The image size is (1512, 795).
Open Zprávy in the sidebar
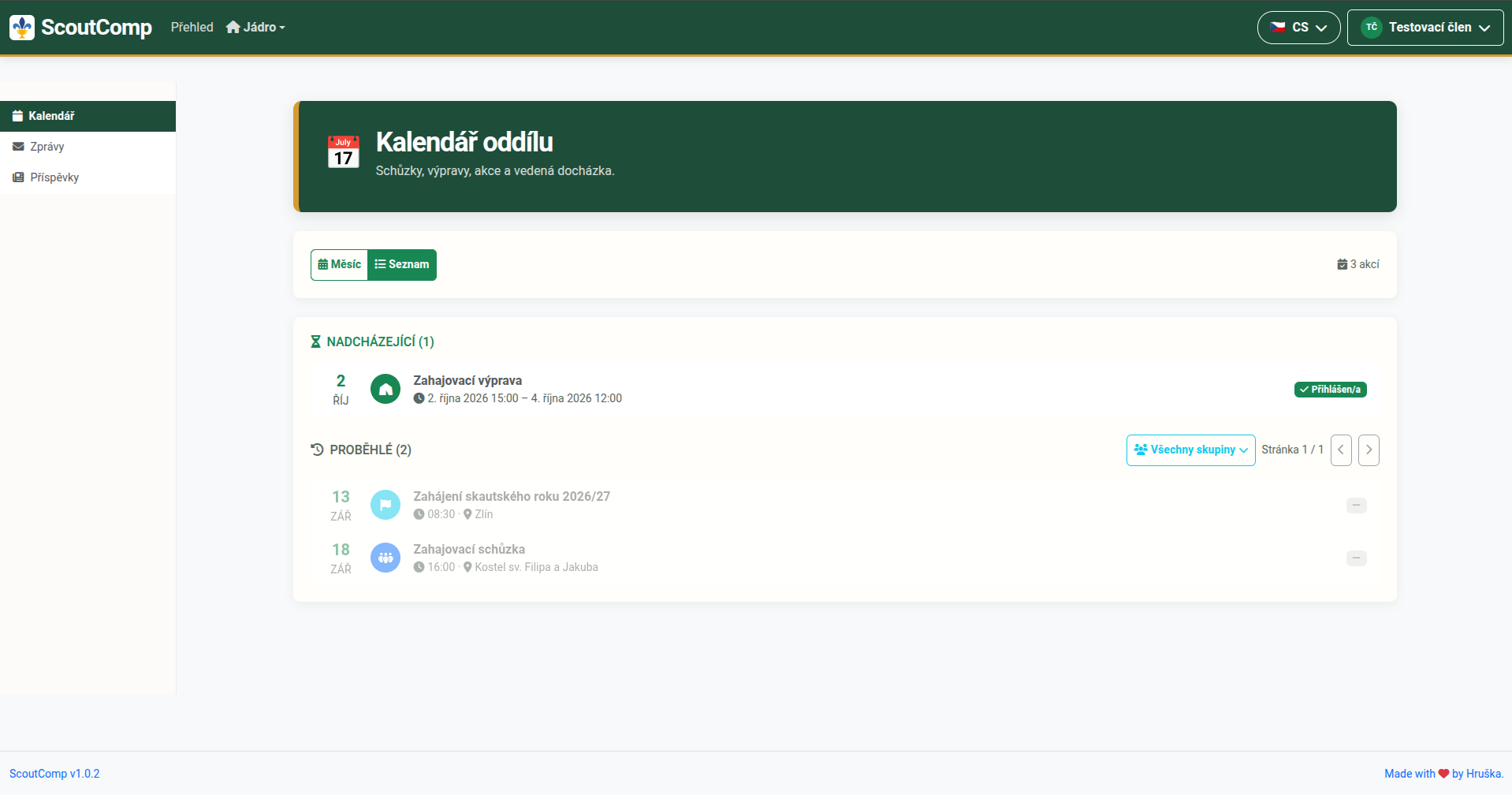pyautogui.click(x=88, y=147)
